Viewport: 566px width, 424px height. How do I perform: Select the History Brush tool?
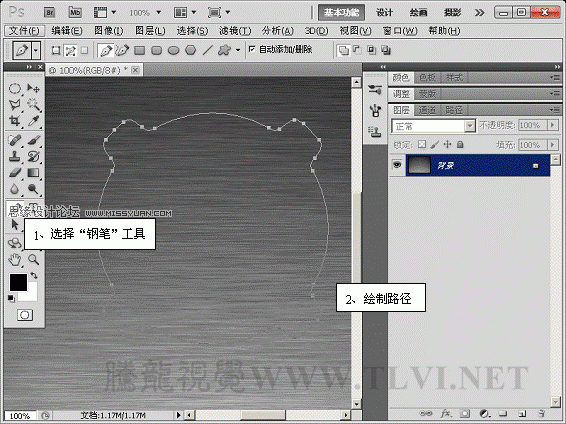(x=33, y=156)
